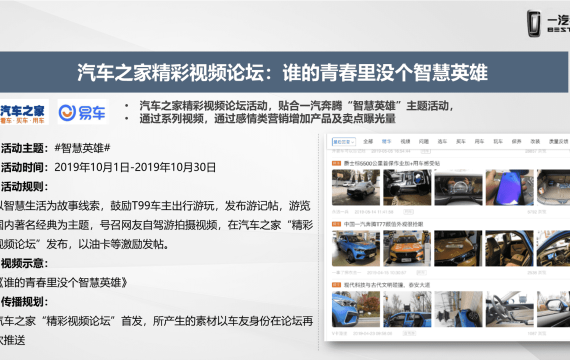570x360 pixels.
Task: Click the video title 谁的青春里没个智慧英雄 below 视频示意
Action: 64,283
